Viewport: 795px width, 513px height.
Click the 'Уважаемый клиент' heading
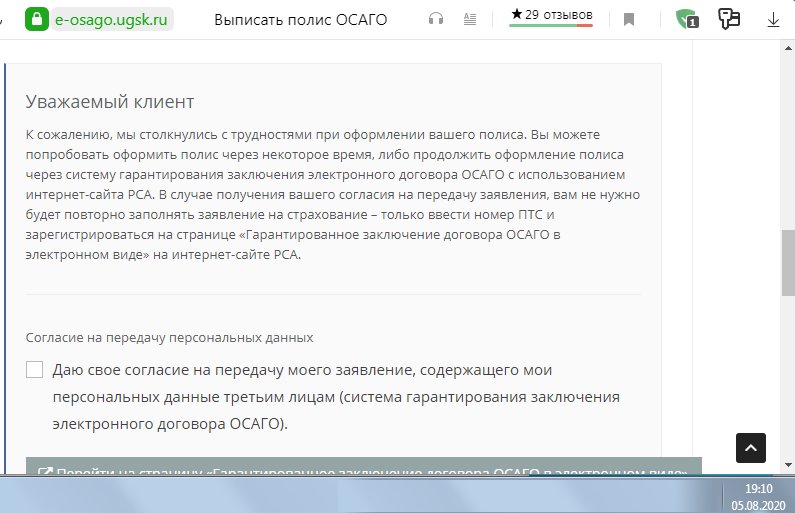[x=109, y=102]
